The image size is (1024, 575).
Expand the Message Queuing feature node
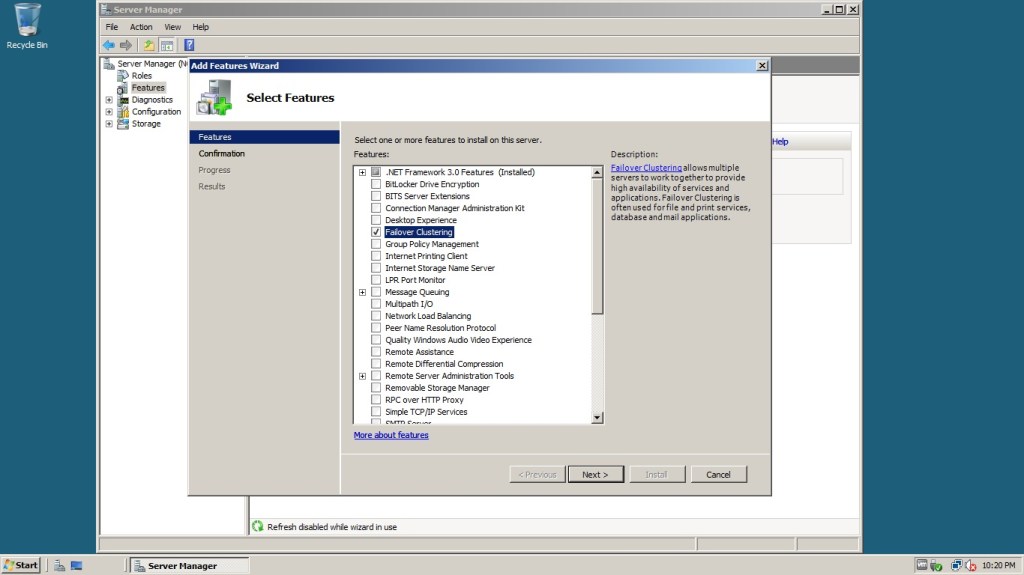(362, 292)
